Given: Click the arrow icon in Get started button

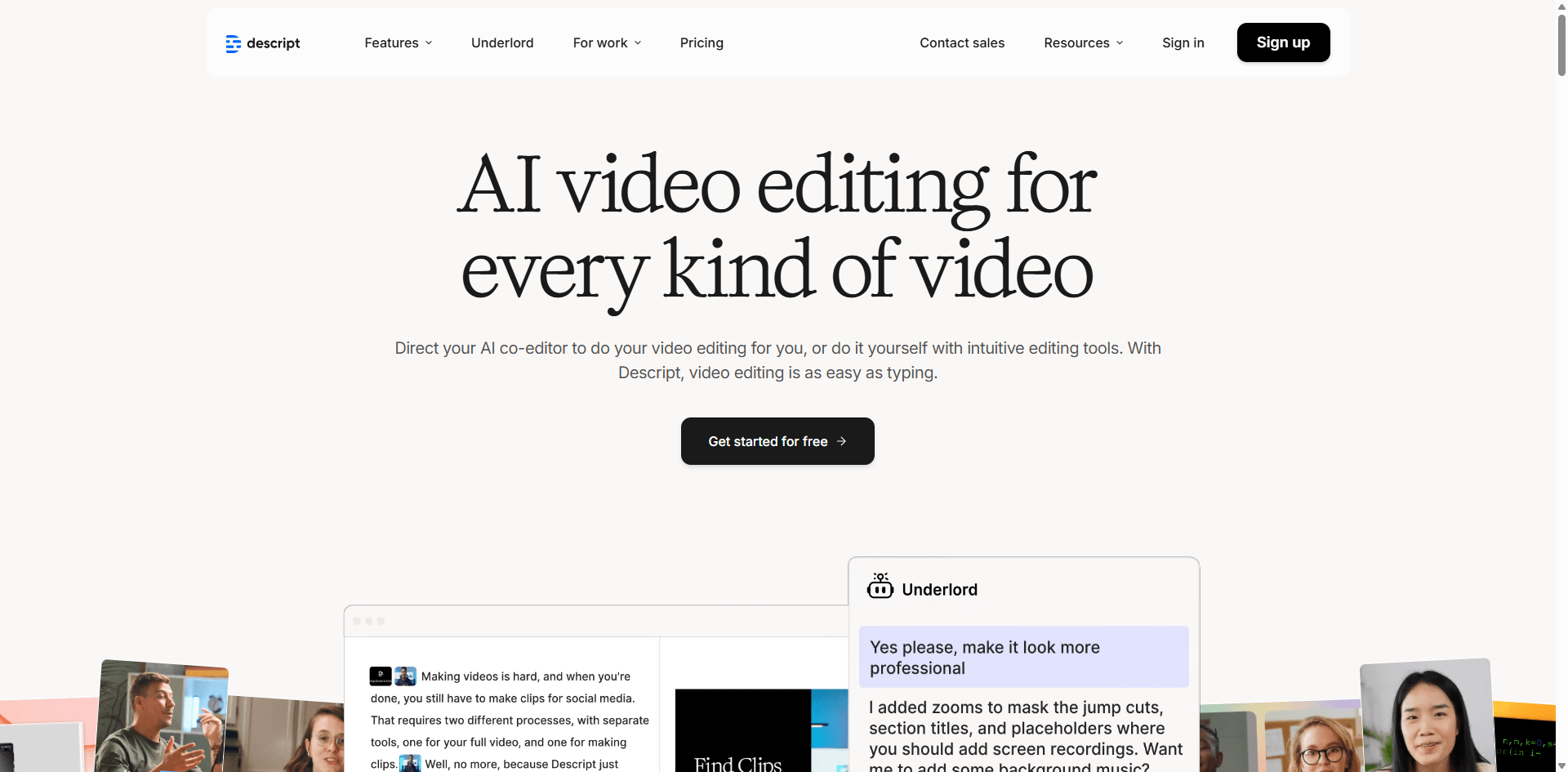Looking at the screenshot, I should [841, 441].
